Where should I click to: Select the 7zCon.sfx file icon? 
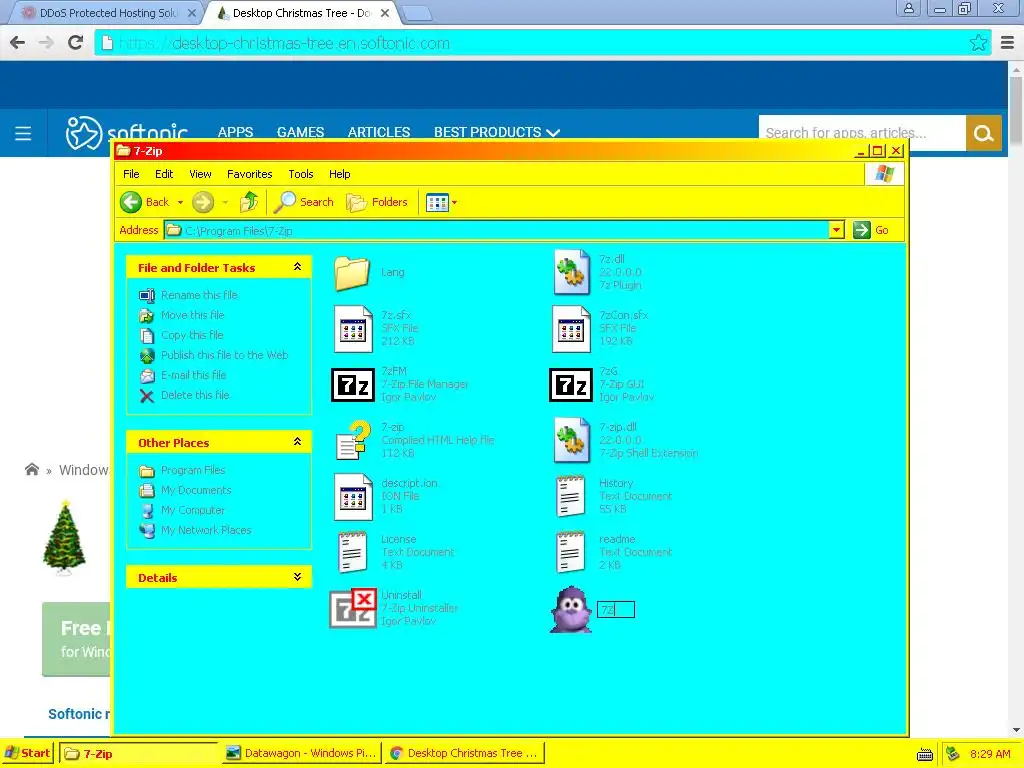pyautogui.click(x=571, y=329)
